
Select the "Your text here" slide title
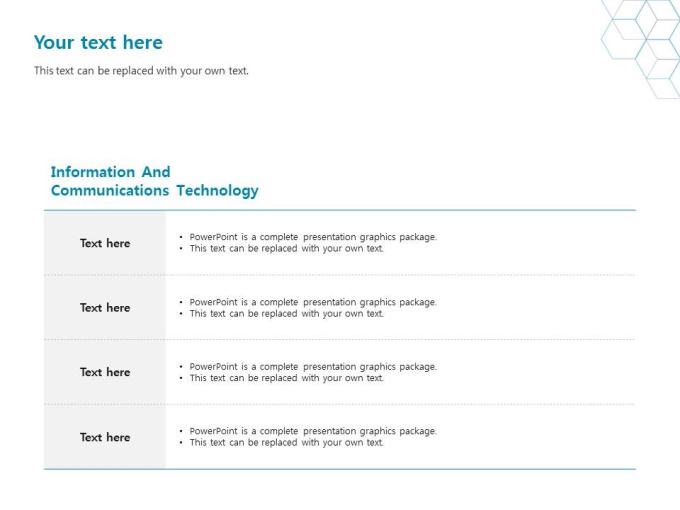pos(98,42)
